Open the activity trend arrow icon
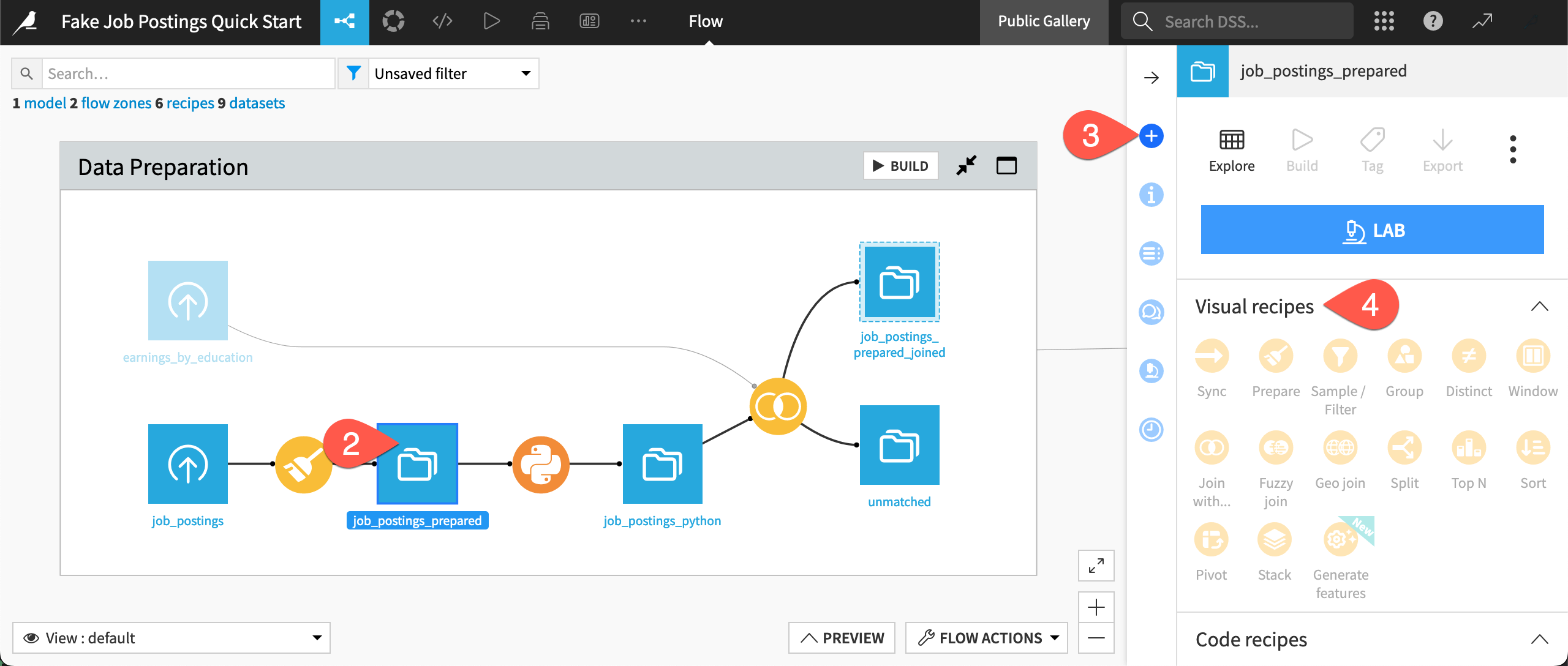This screenshot has height=666, width=1568. (1482, 21)
